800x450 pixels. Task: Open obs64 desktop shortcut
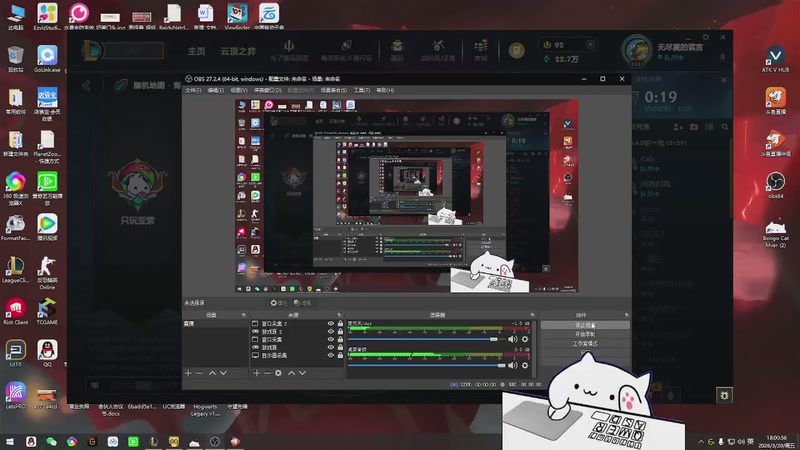[776, 185]
